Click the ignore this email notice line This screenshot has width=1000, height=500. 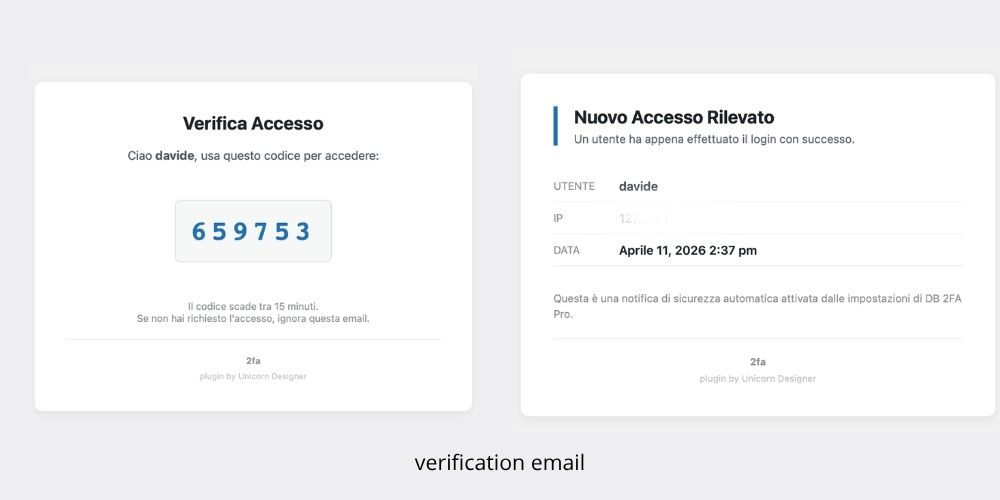[x=253, y=318]
